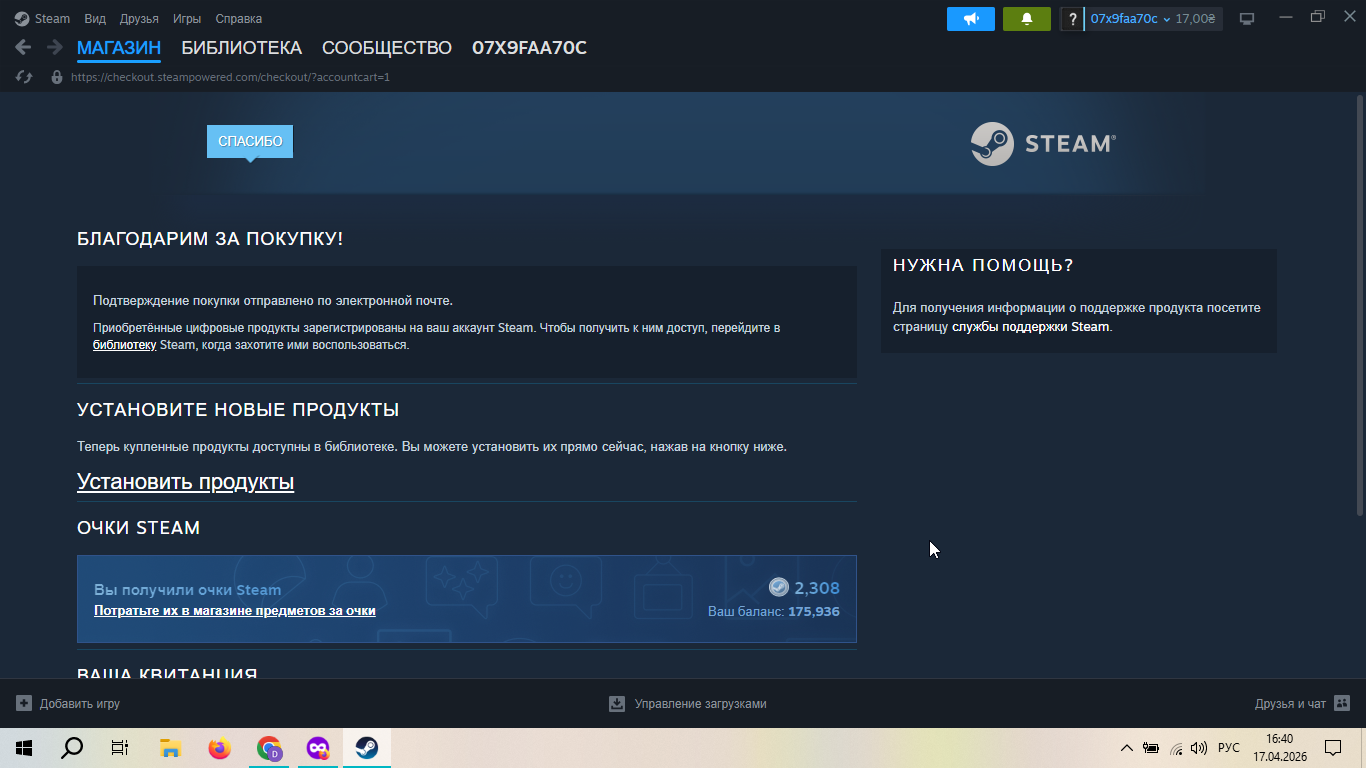Image resolution: width=1366 pixels, height=768 pixels.
Task: Click the СПАСИБО step tab
Action: click(x=250, y=141)
